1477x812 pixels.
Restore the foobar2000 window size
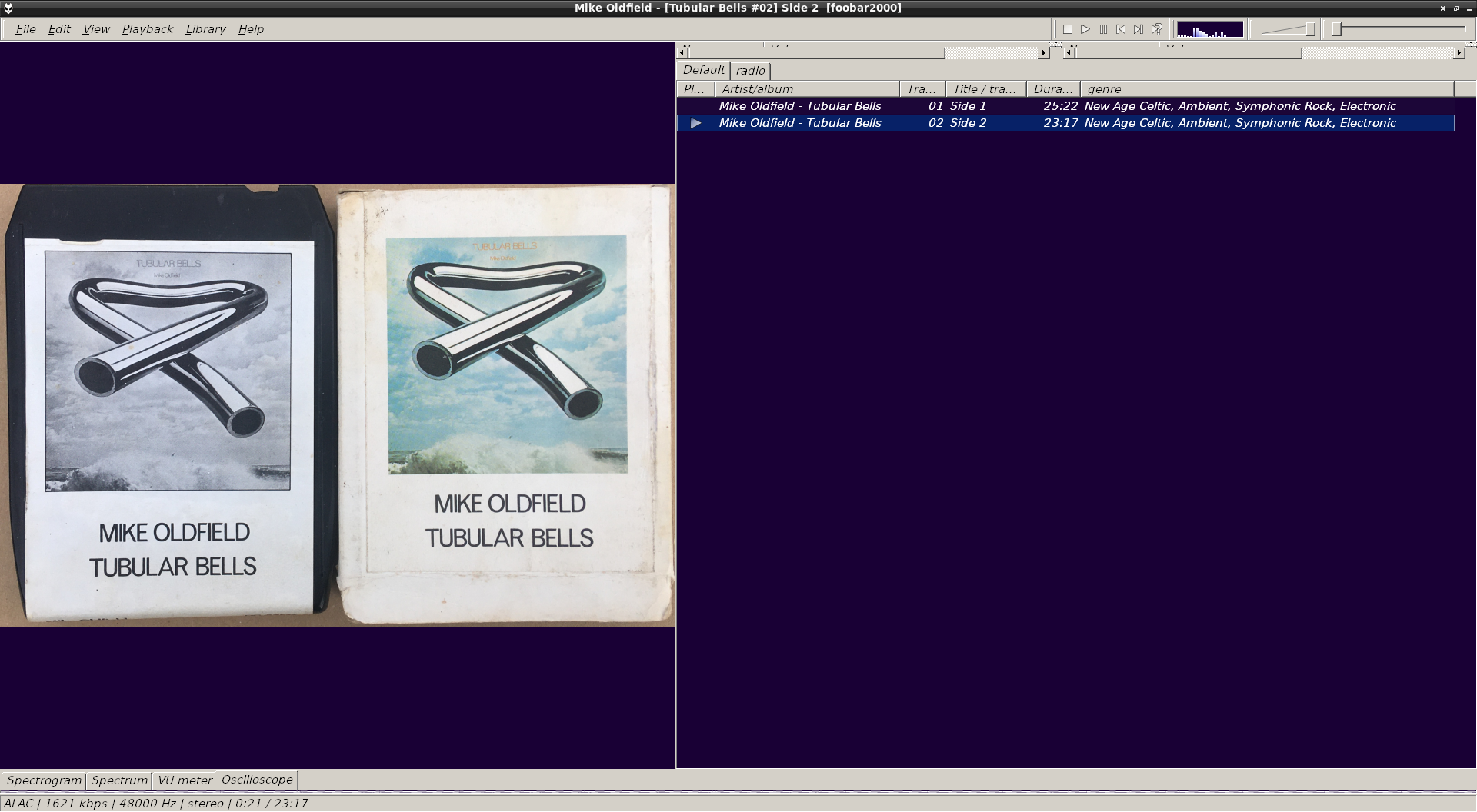coord(1456,8)
